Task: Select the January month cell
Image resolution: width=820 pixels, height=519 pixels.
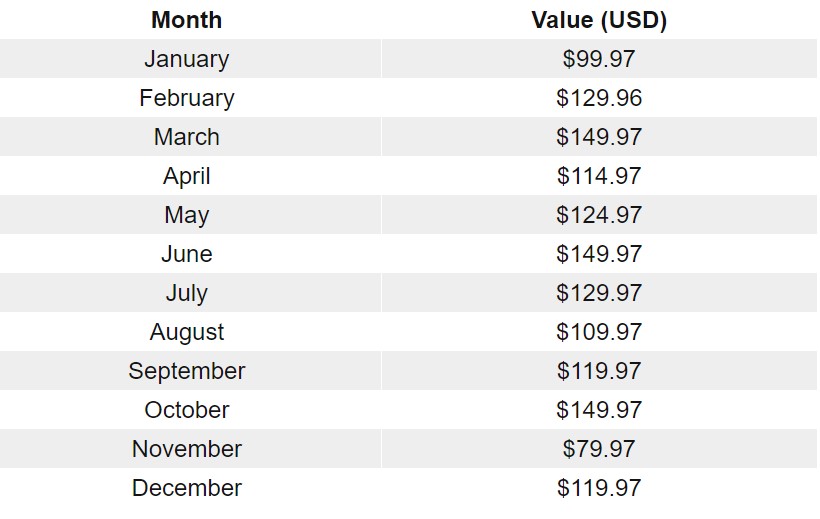Action: tap(187, 59)
